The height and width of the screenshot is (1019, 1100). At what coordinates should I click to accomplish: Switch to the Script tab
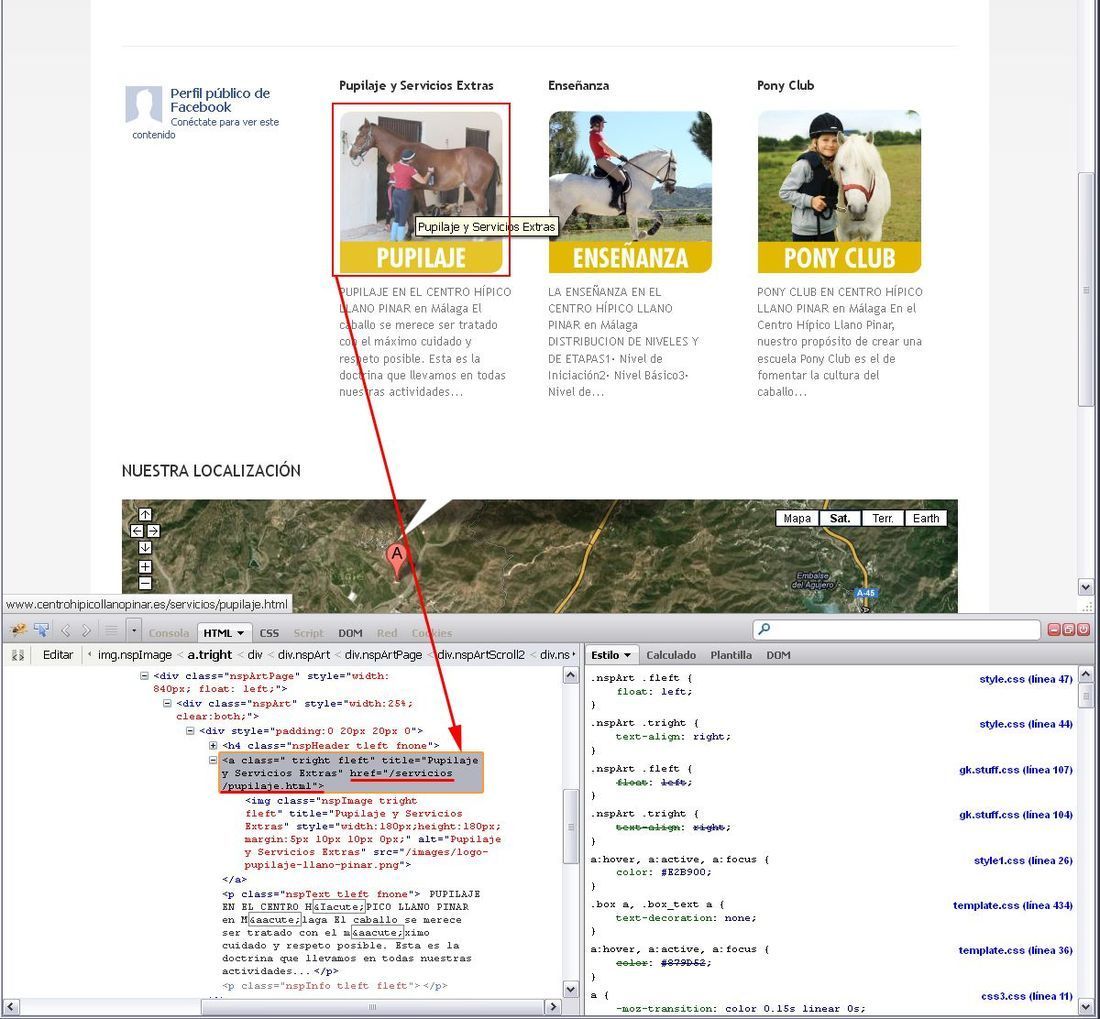(x=309, y=633)
